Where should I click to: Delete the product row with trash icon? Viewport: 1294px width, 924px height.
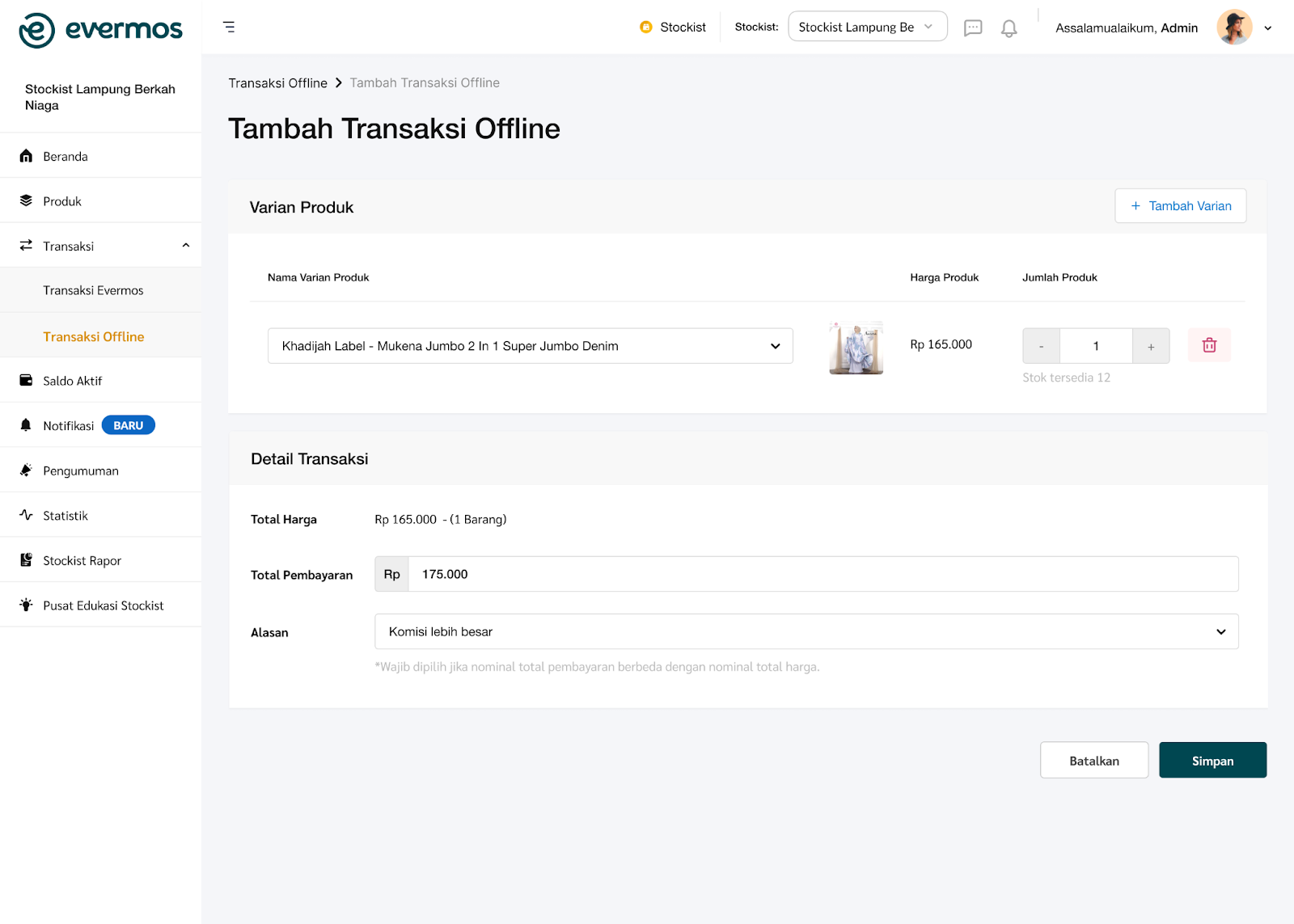pyautogui.click(x=1208, y=345)
